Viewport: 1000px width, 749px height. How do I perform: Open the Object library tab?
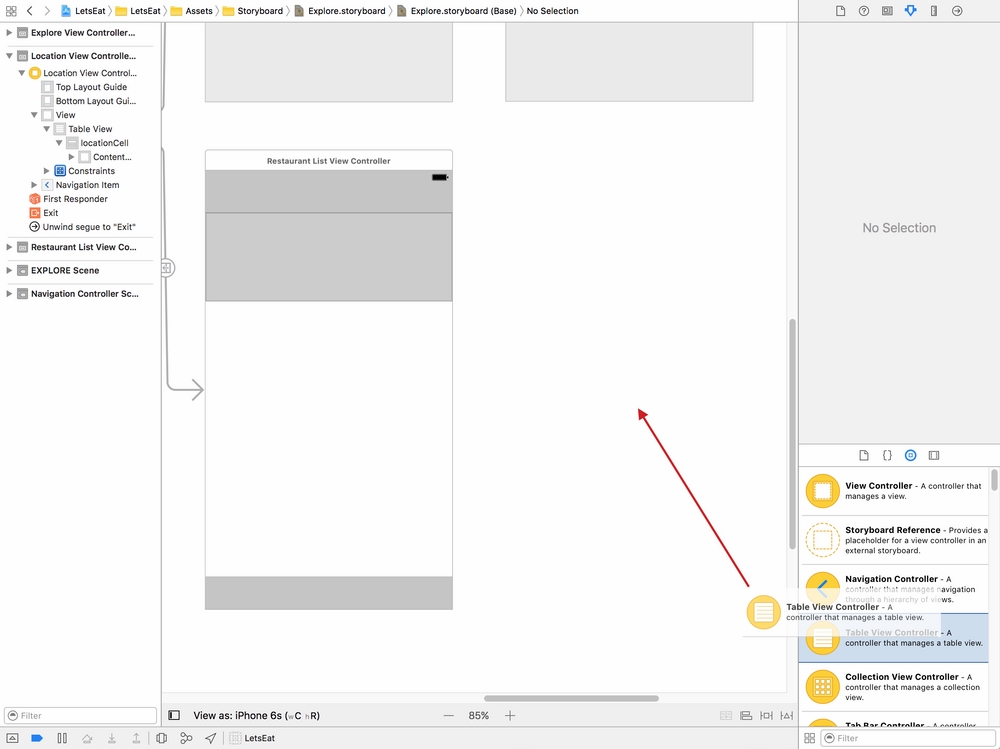coord(911,456)
